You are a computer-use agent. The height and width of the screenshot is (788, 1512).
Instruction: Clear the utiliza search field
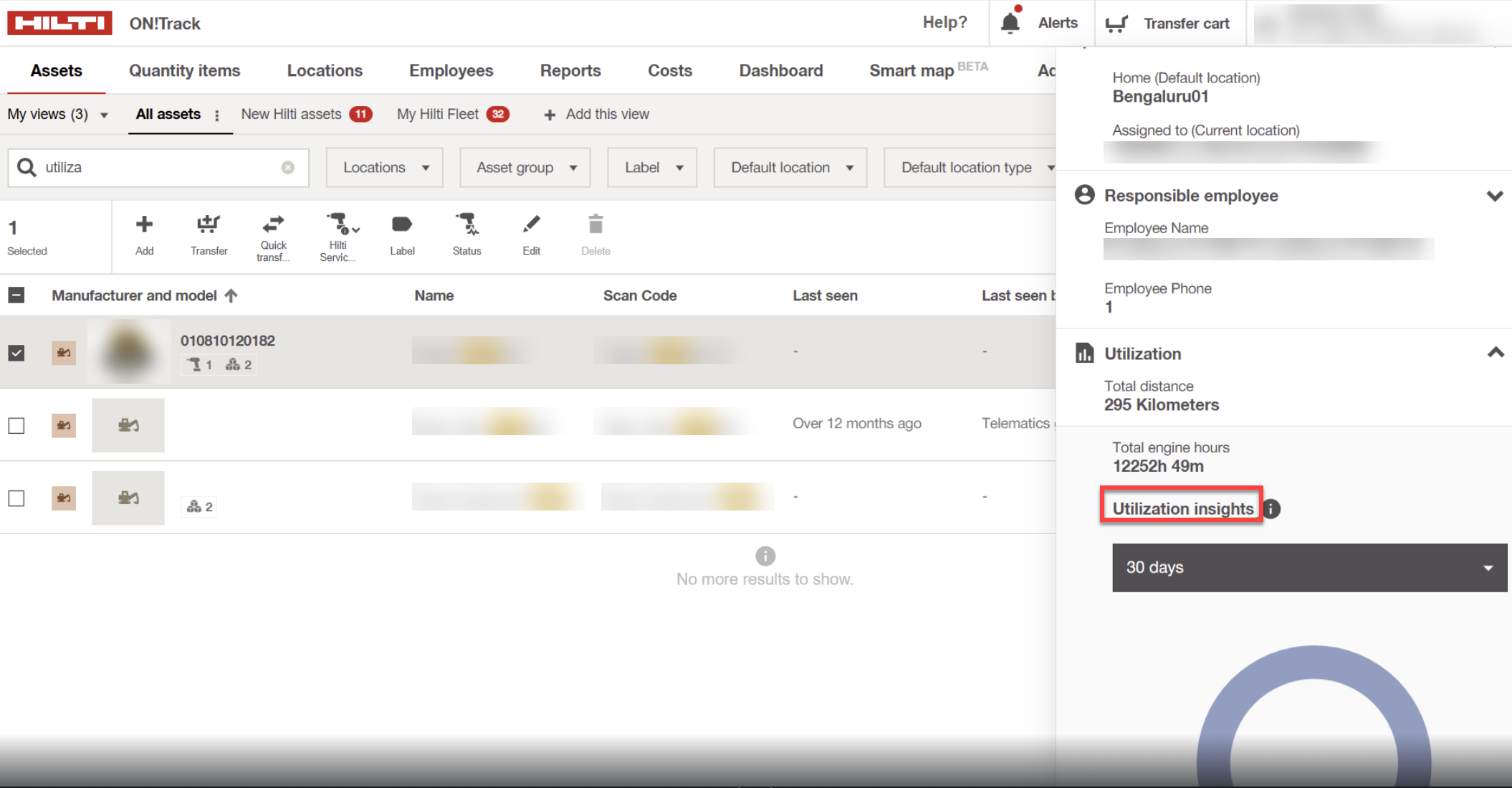click(x=287, y=167)
